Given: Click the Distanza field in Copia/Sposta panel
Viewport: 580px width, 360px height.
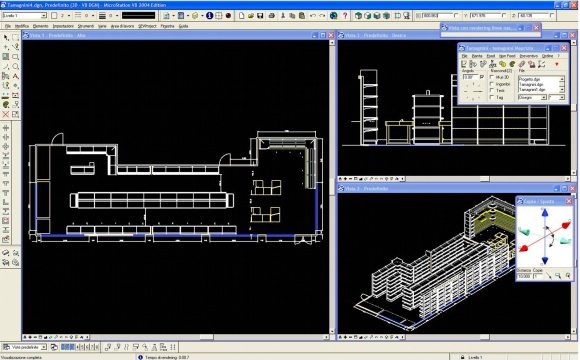Looking at the screenshot, I should [x=523, y=276].
